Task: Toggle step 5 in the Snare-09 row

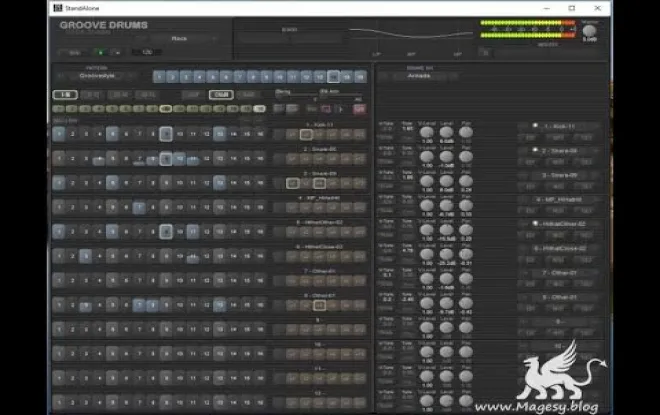Action: pos(112,183)
